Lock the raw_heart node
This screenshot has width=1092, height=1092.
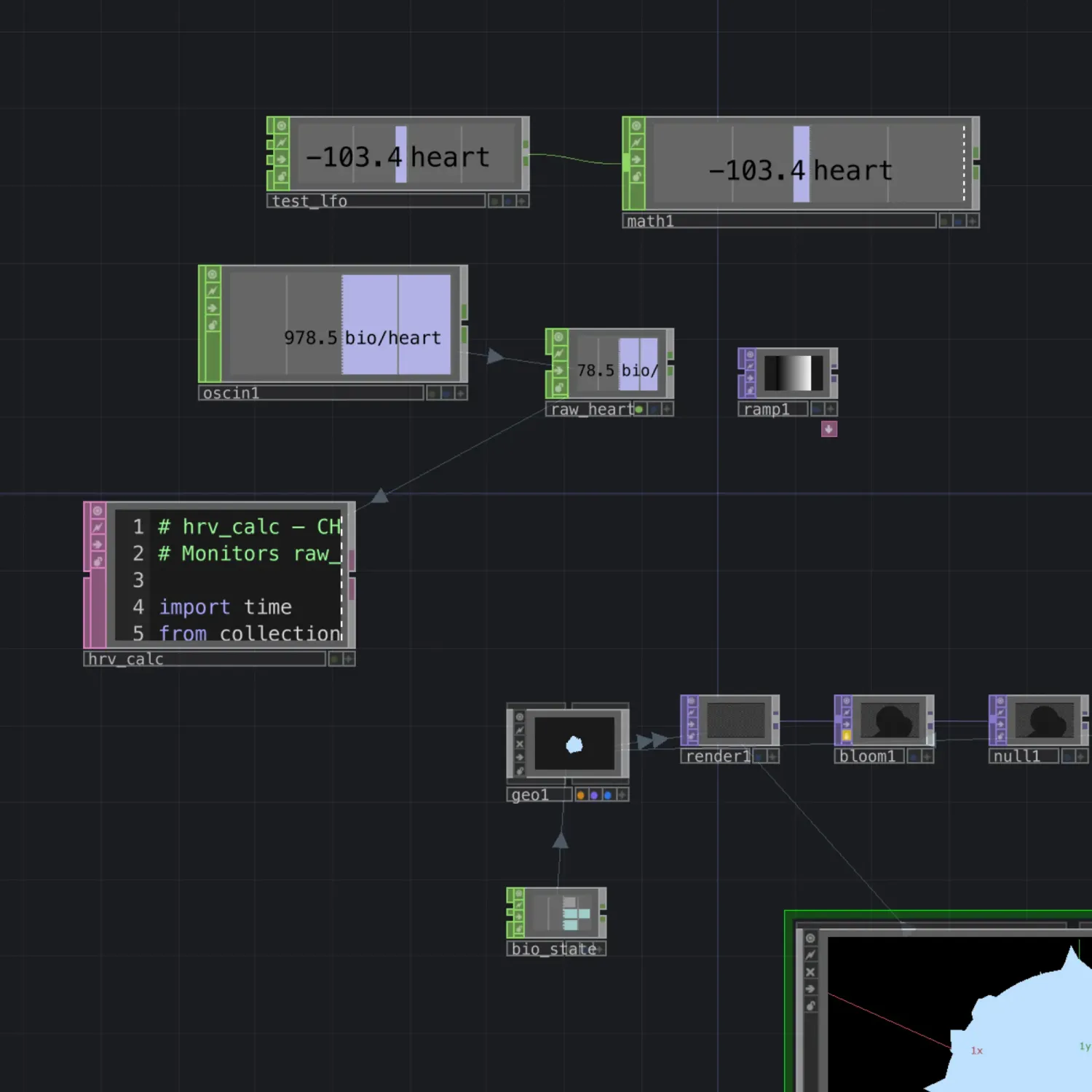coord(558,387)
